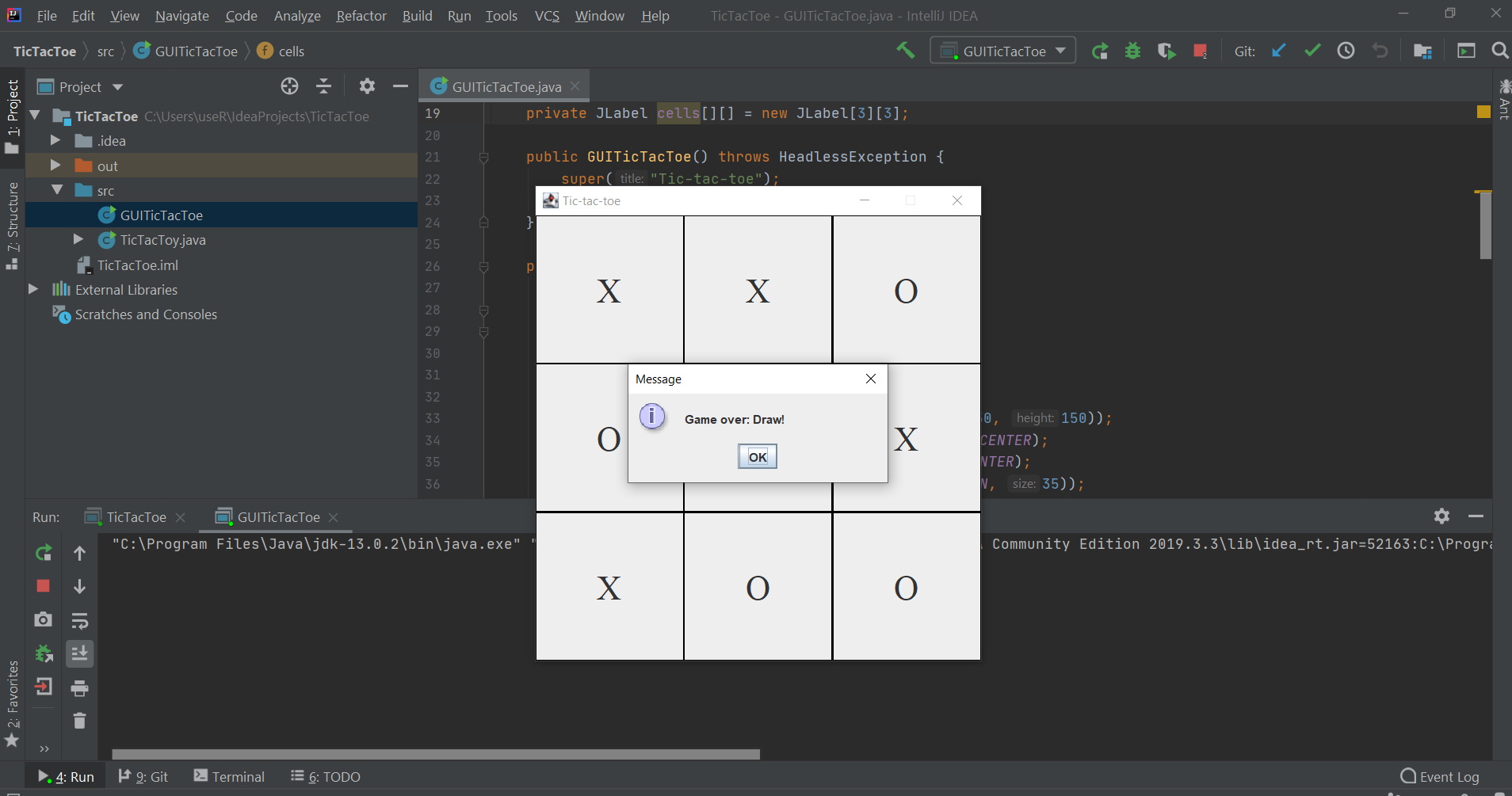Hide the Project panel with minus icon
The height and width of the screenshot is (796, 1512).
pos(400,86)
